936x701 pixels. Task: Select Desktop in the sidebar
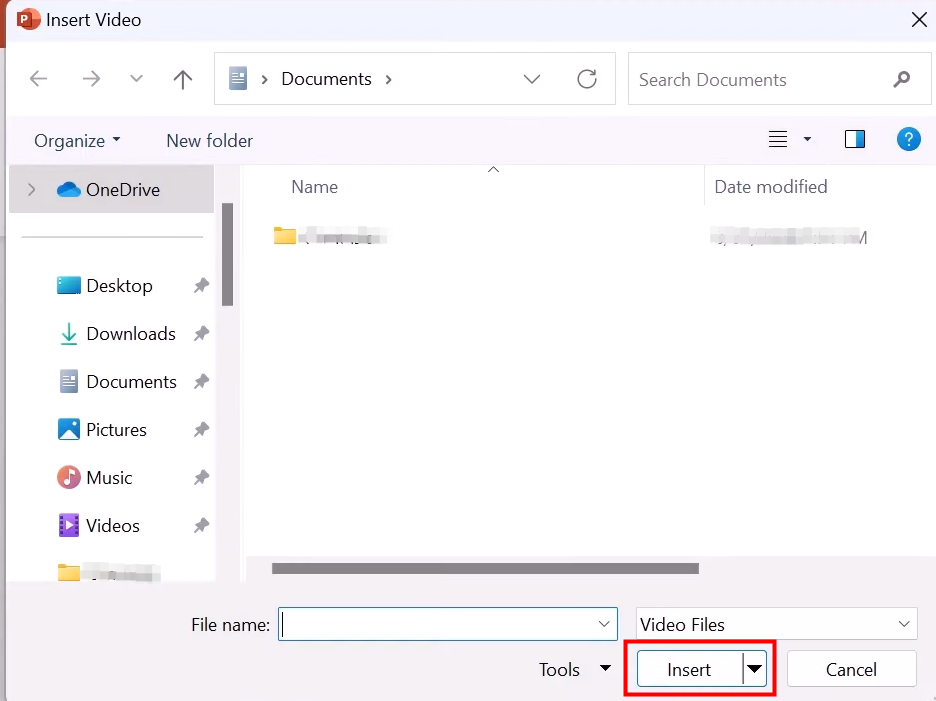point(119,286)
